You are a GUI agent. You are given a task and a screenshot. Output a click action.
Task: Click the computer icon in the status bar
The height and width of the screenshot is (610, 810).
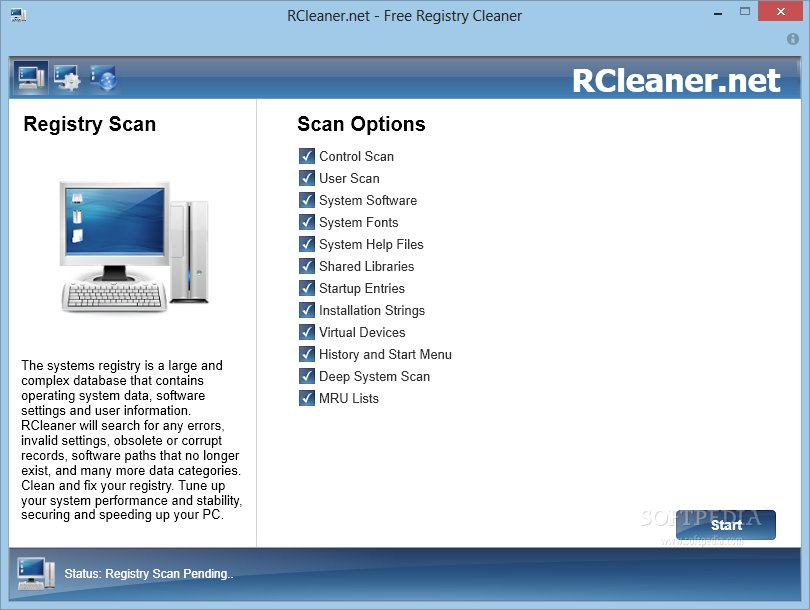pyautogui.click(x=36, y=573)
